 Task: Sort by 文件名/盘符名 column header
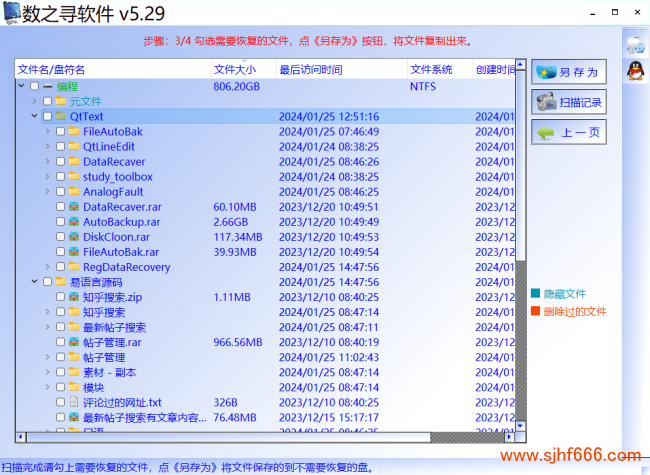tap(113, 69)
